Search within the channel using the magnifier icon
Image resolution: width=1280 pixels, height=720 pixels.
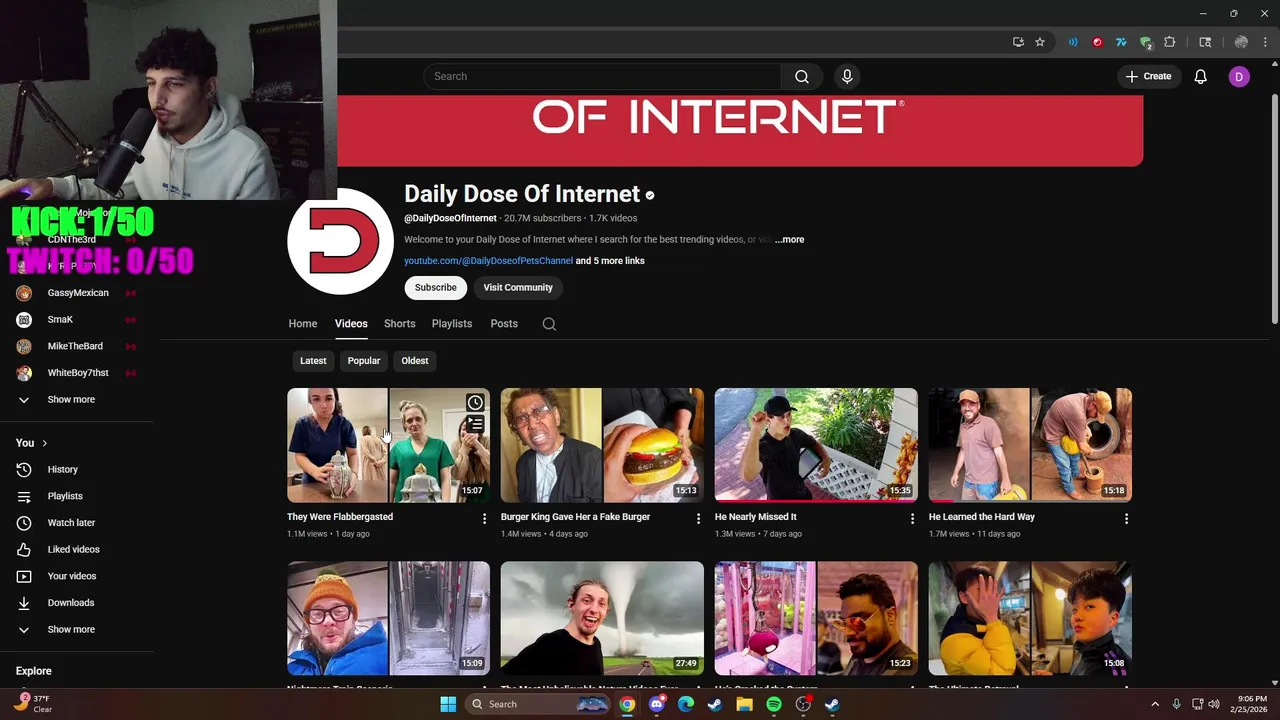point(549,324)
